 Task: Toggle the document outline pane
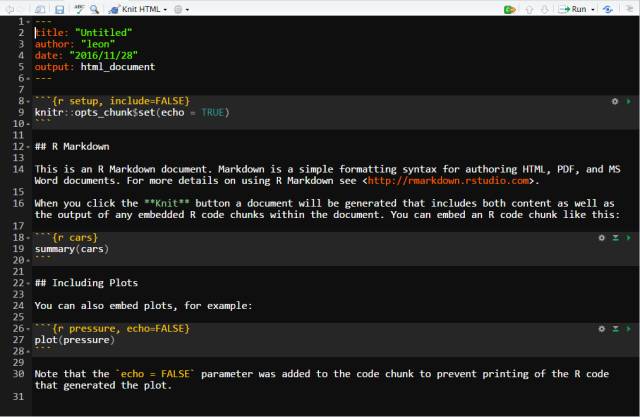(x=629, y=9)
